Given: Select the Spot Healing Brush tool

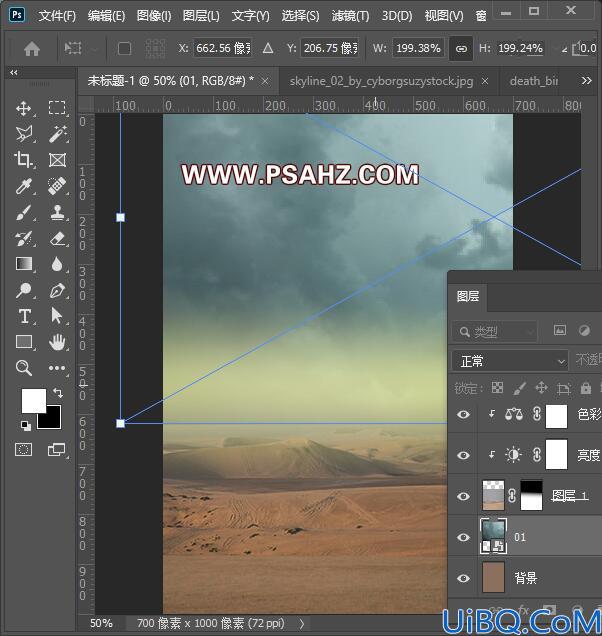Looking at the screenshot, I should coord(57,186).
